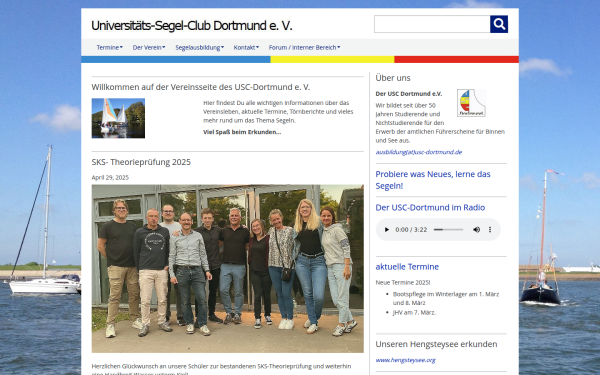Click the 'April 29, 2025' post date
Viewport: 600px width, 375px height.
[110, 178]
